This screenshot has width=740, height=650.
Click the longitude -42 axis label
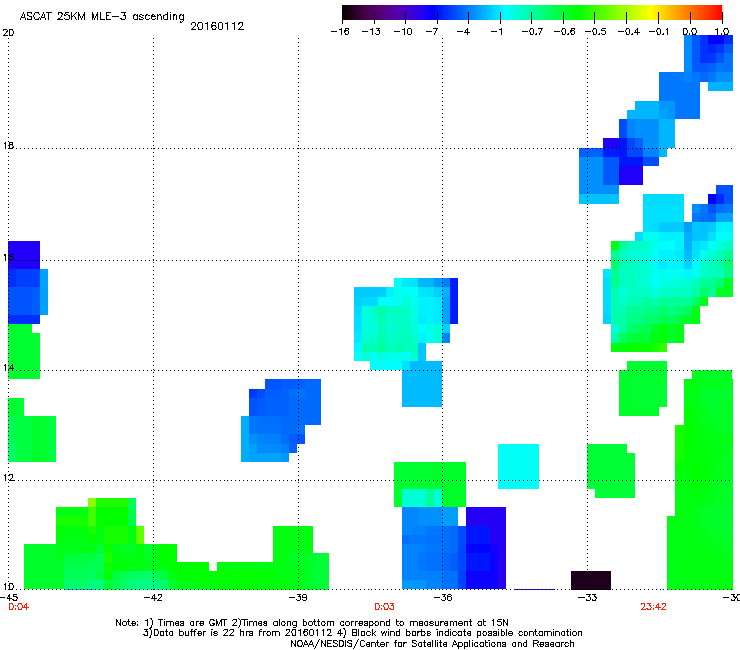[153, 598]
